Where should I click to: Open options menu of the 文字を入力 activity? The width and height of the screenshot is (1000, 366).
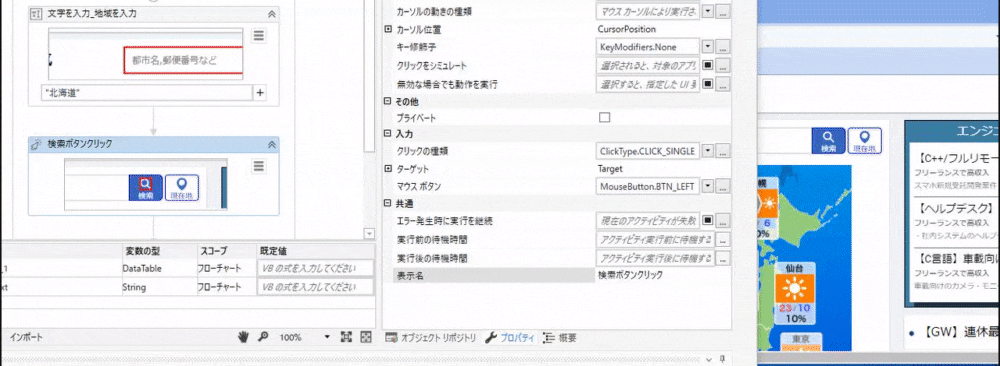(x=258, y=36)
